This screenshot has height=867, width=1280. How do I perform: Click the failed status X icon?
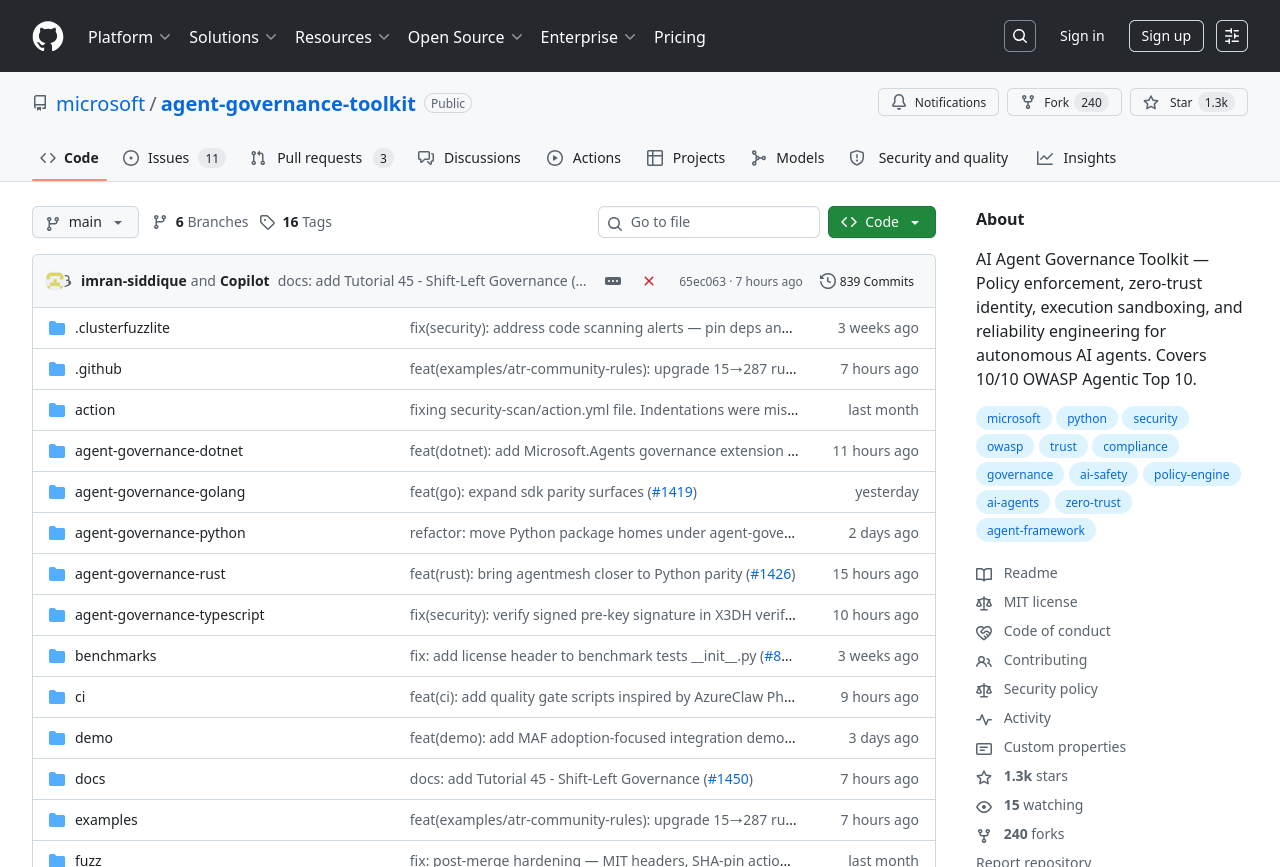[649, 281]
